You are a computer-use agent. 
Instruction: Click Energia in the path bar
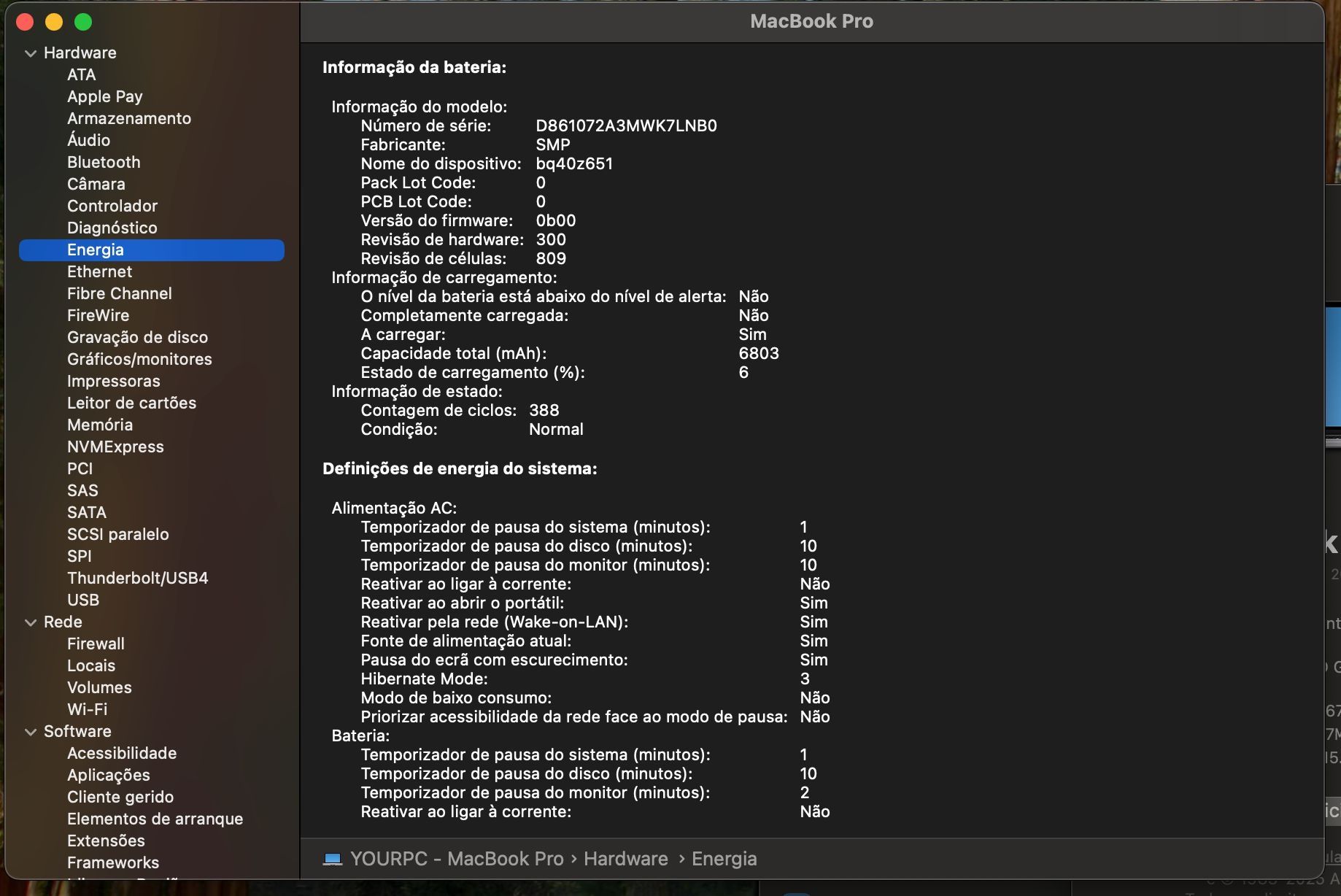[x=724, y=859]
